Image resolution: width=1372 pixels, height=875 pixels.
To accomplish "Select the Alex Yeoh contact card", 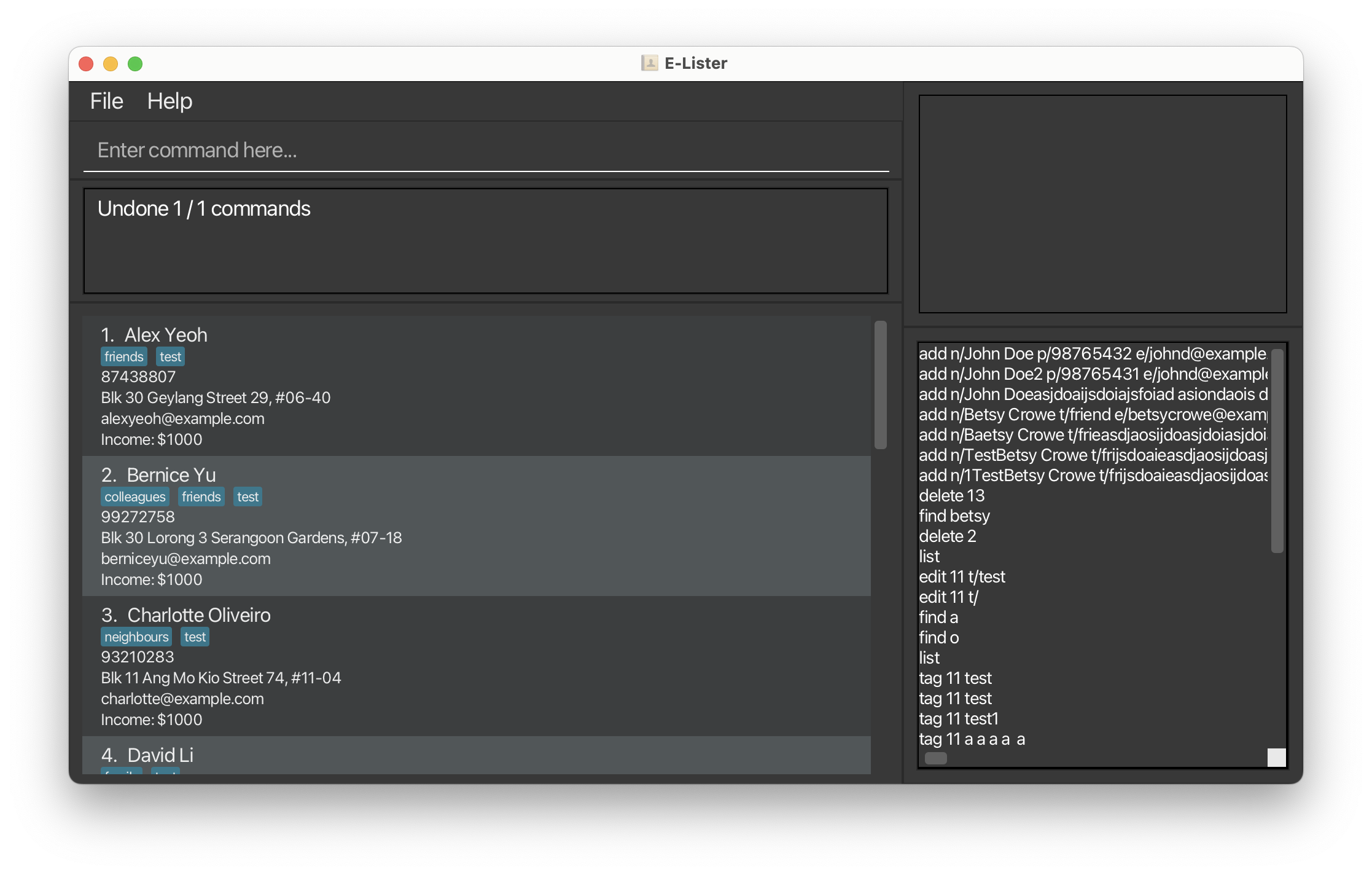I will pos(476,386).
